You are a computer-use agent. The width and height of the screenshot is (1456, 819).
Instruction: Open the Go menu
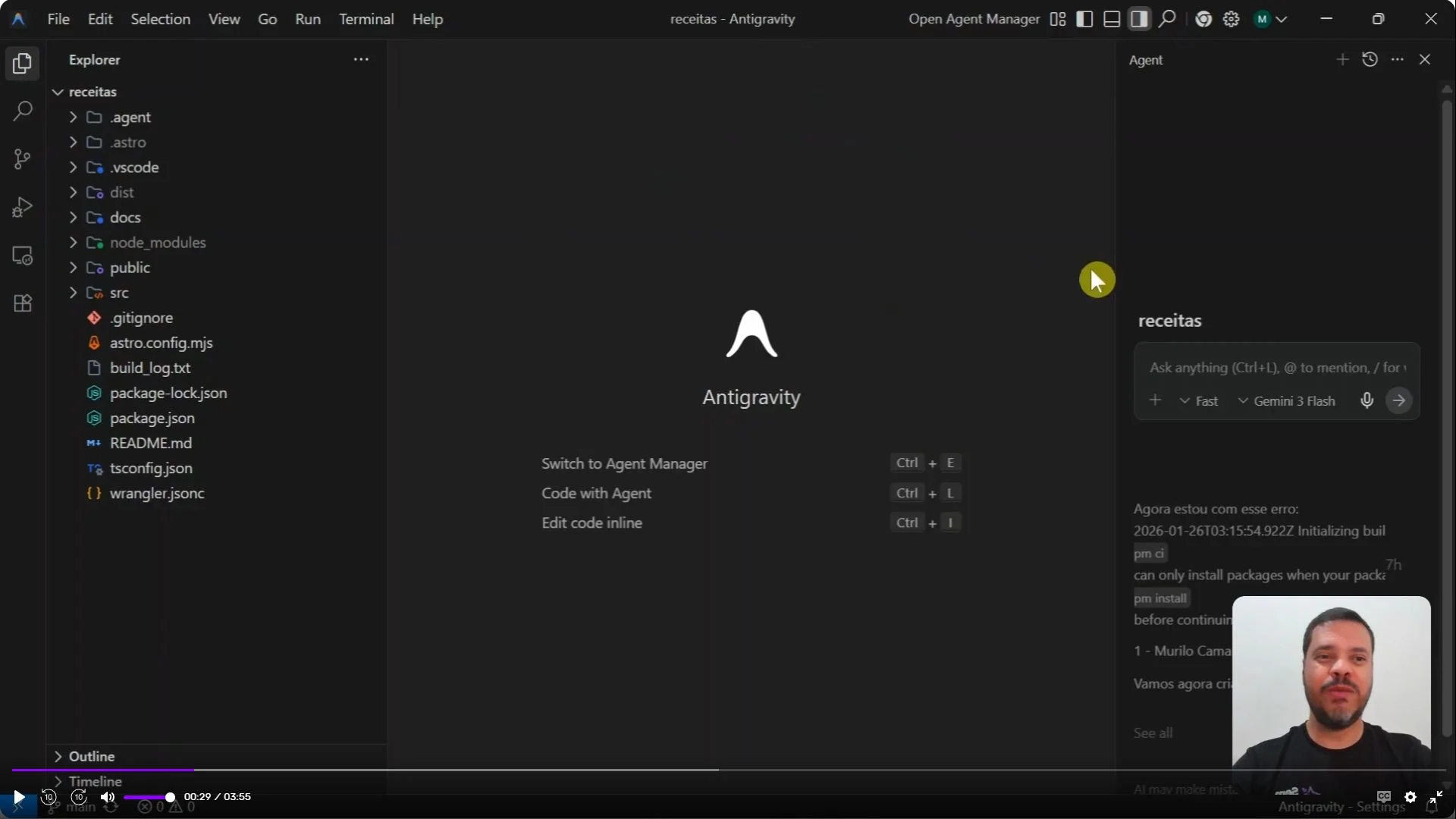click(x=268, y=19)
